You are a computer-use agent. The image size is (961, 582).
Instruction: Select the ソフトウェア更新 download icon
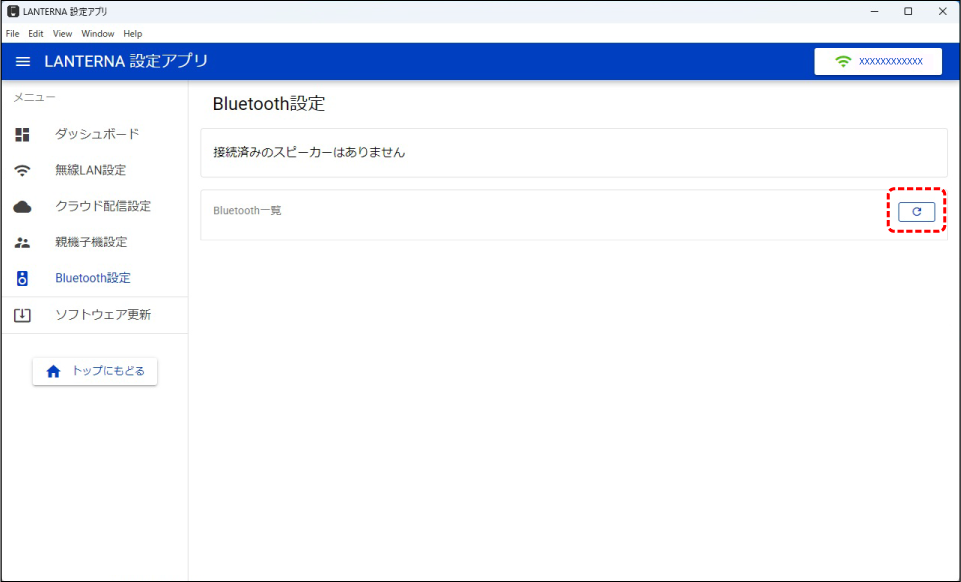(x=23, y=315)
